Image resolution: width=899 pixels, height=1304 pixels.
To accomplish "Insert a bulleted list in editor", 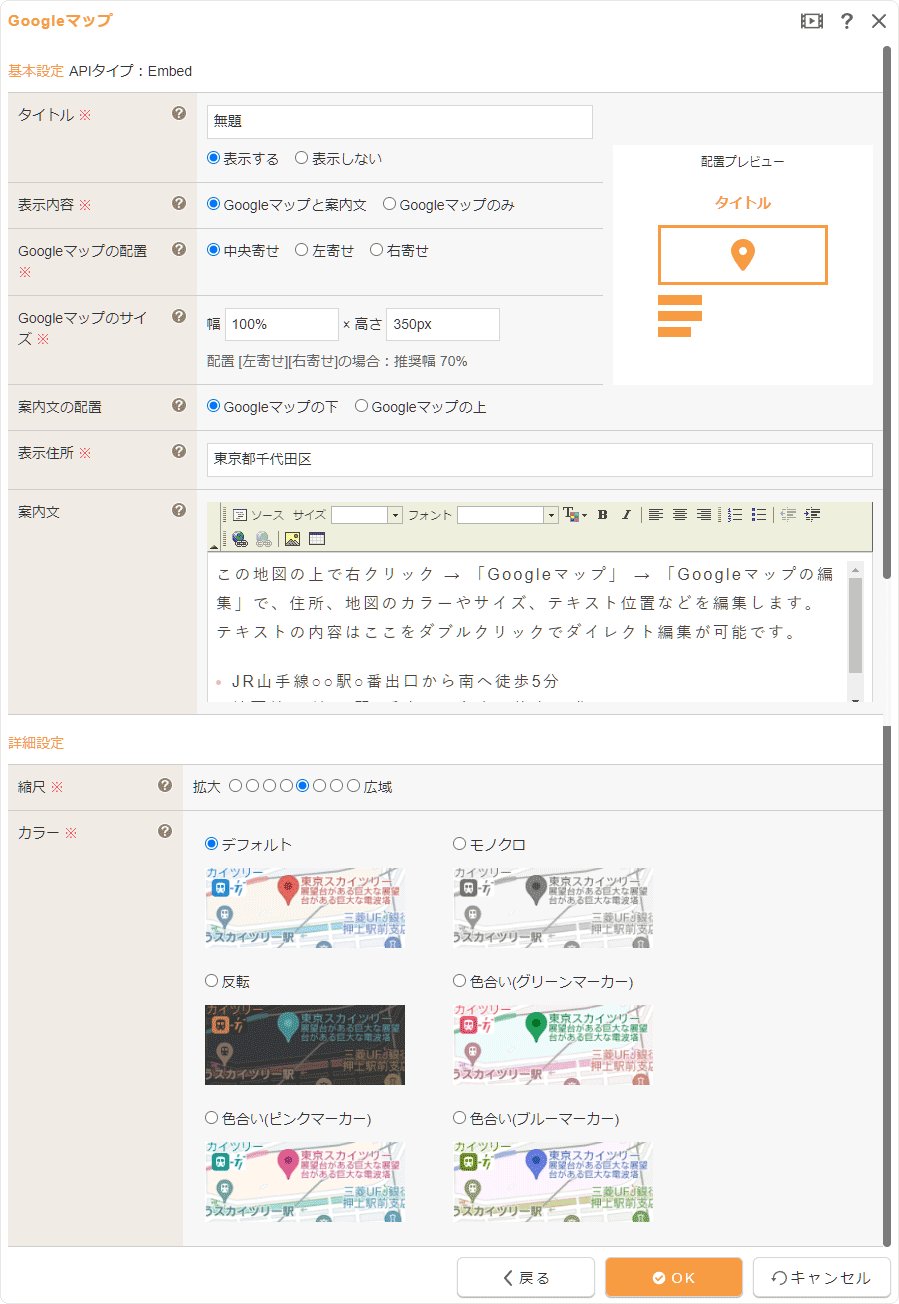I will 759,515.
